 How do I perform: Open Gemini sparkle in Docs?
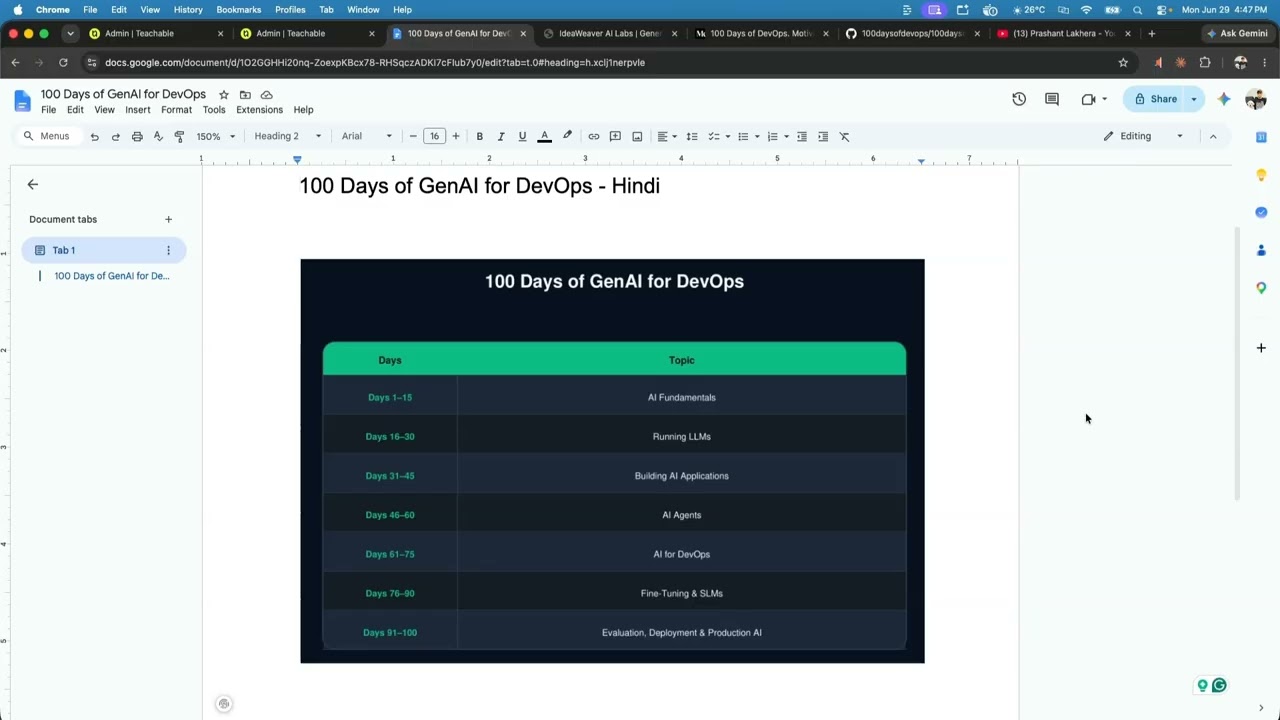pos(1224,99)
